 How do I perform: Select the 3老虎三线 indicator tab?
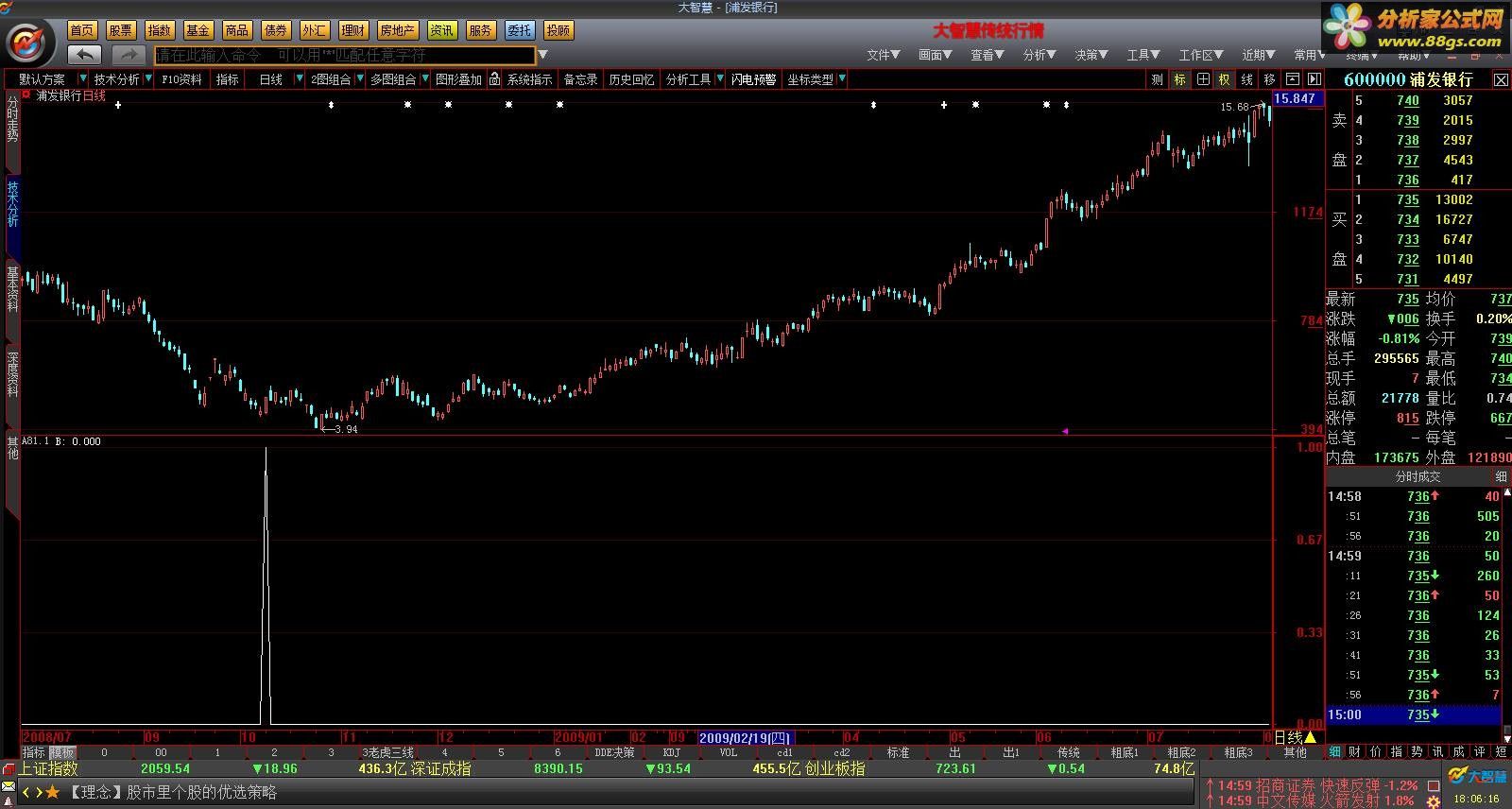[387, 752]
